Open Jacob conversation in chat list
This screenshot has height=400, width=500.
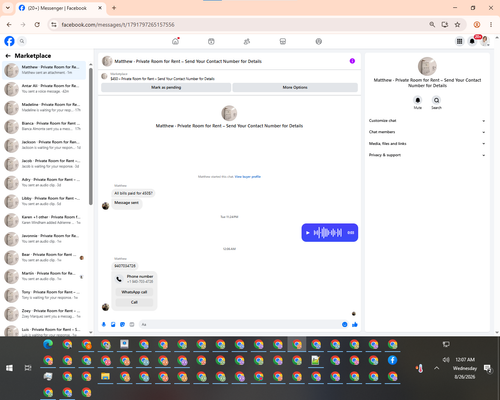44,164
